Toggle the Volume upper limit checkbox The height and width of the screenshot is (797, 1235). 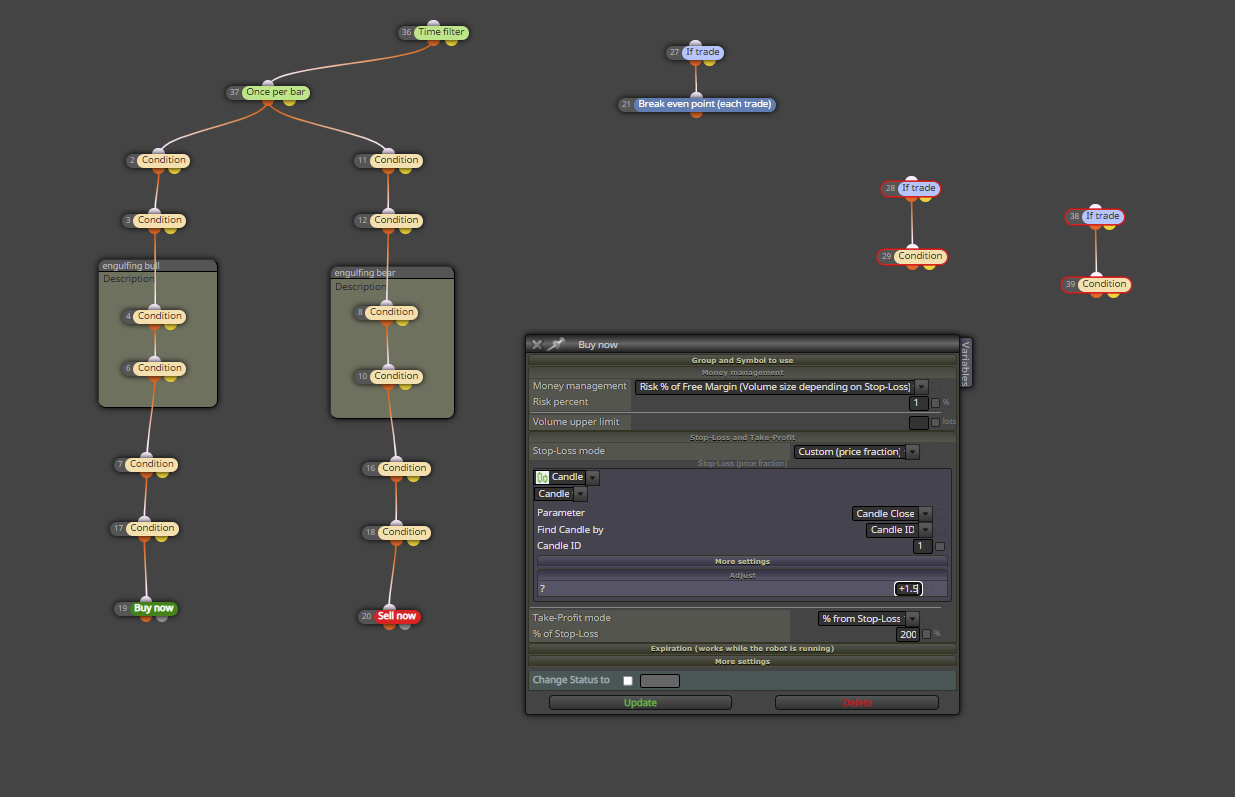click(935, 423)
